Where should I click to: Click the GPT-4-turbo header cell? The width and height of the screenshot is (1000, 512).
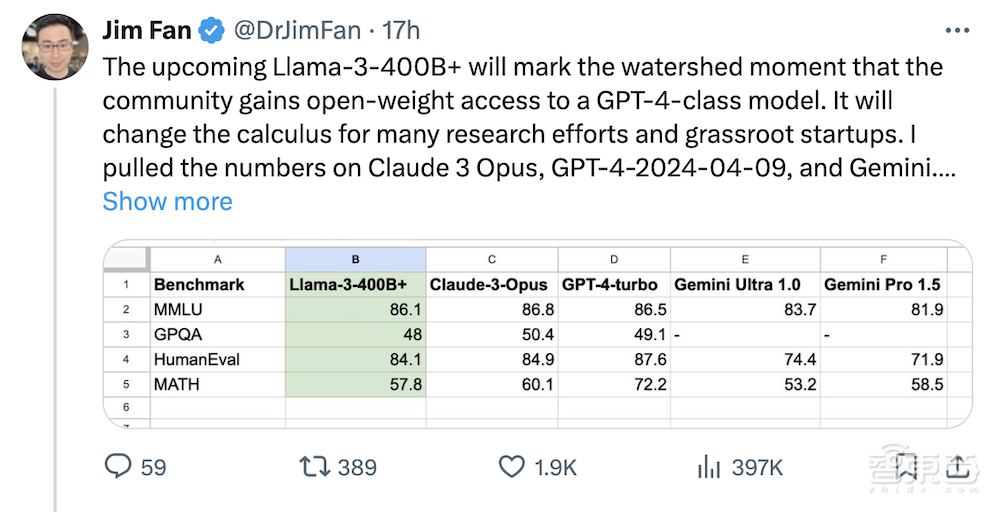pos(610,284)
